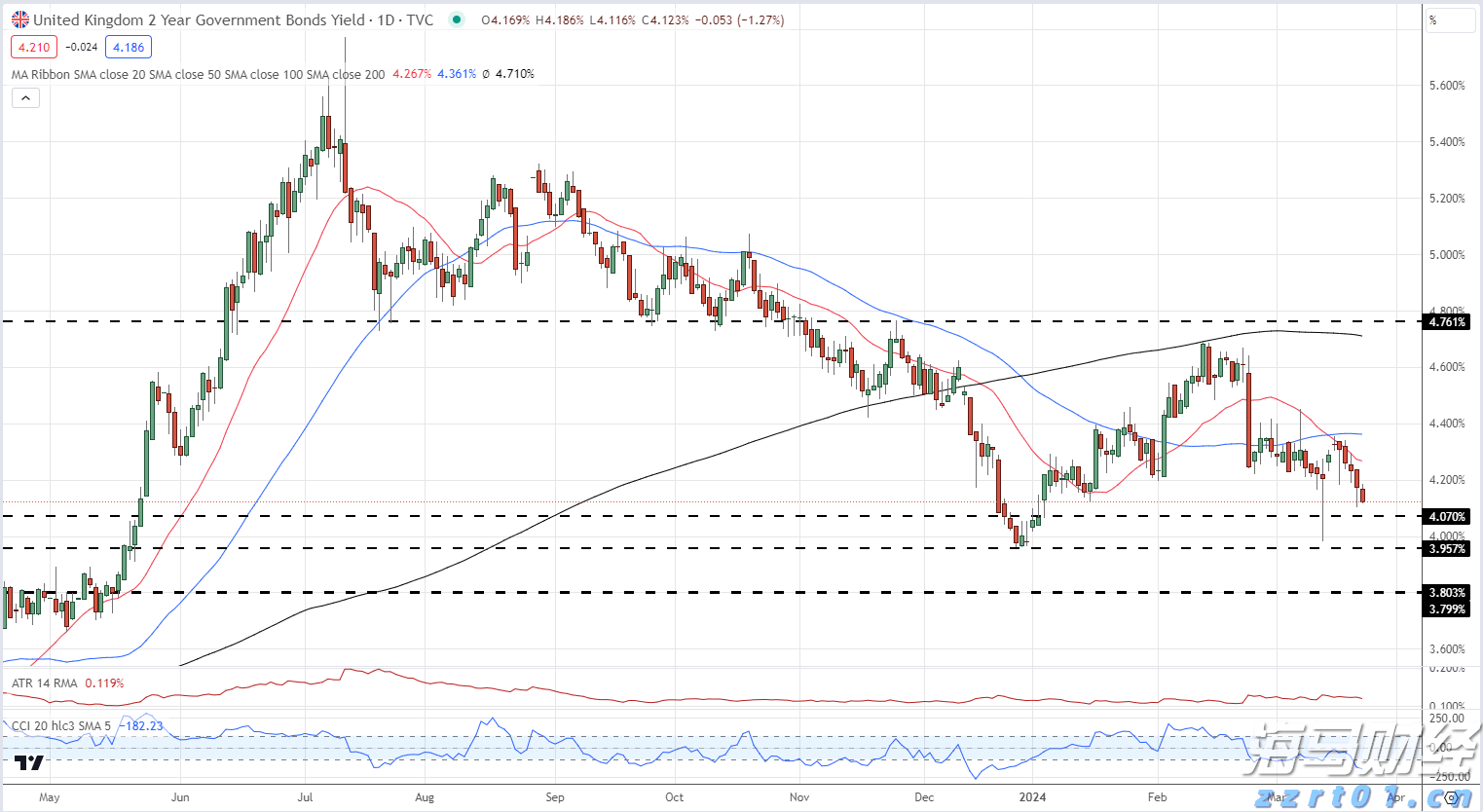Click the blue 4.361% SMA value

457,74
